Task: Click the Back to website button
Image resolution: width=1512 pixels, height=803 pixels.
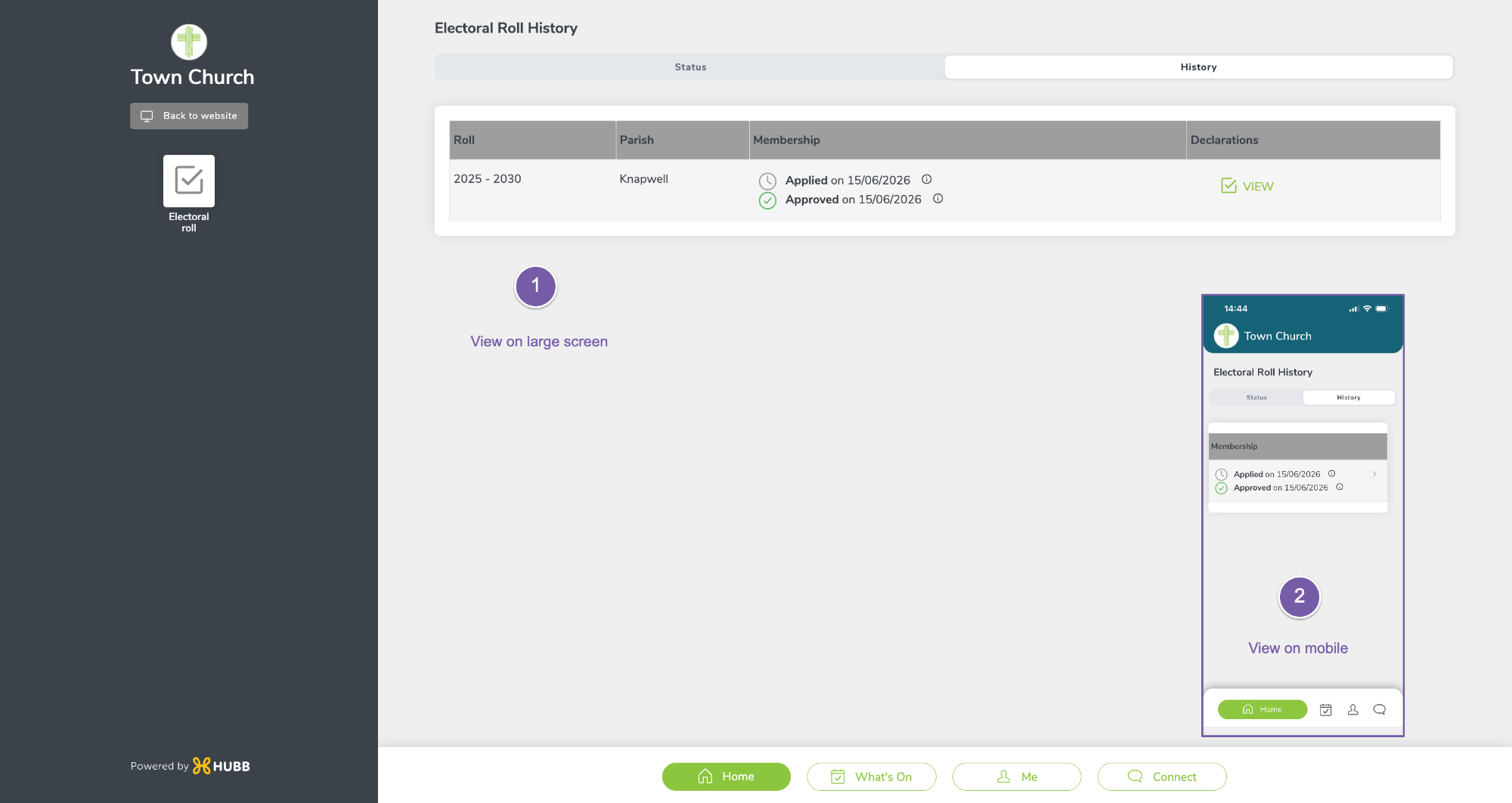Action: [189, 116]
